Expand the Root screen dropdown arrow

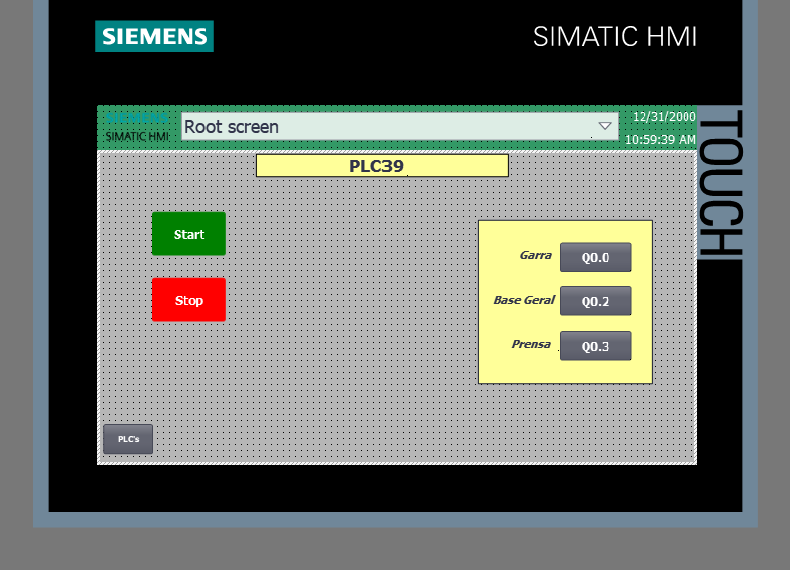[x=605, y=126]
